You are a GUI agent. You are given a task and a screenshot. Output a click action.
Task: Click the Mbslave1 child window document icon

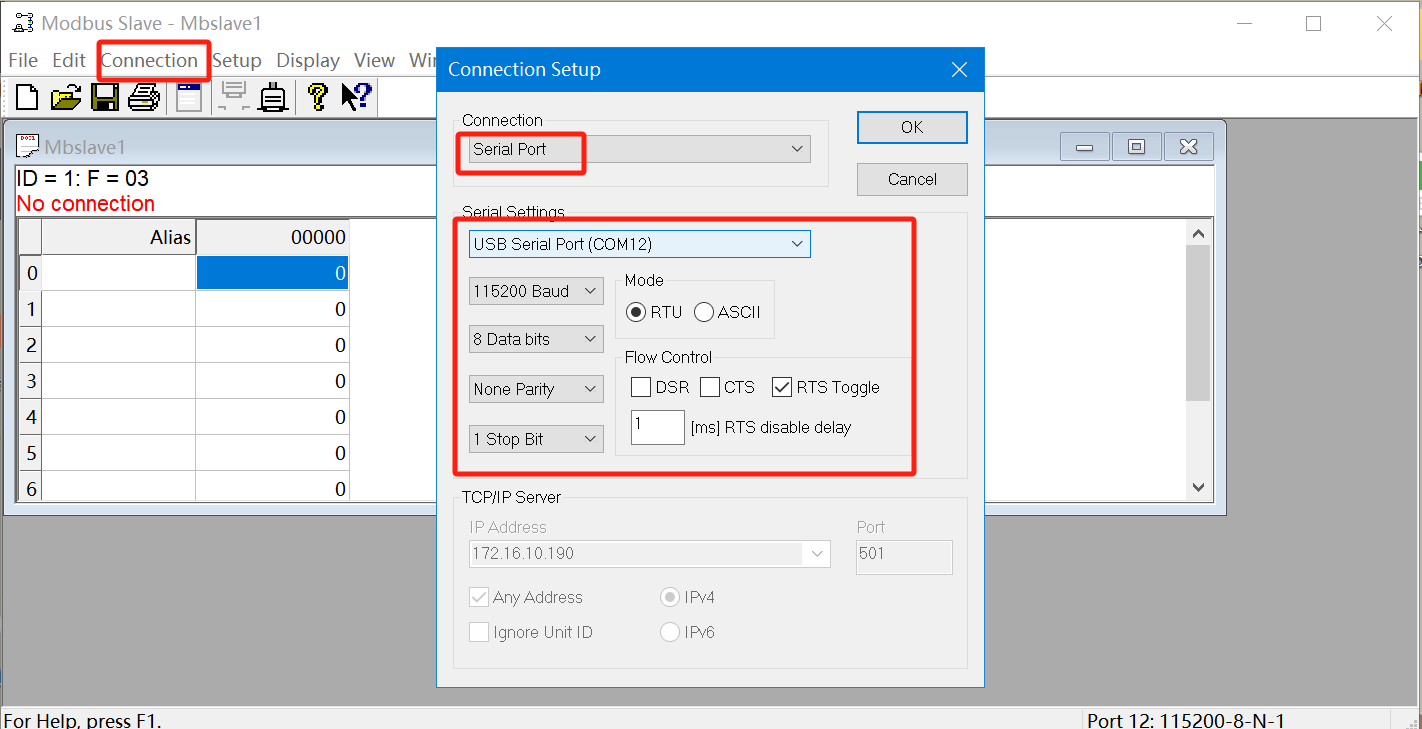coord(28,146)
